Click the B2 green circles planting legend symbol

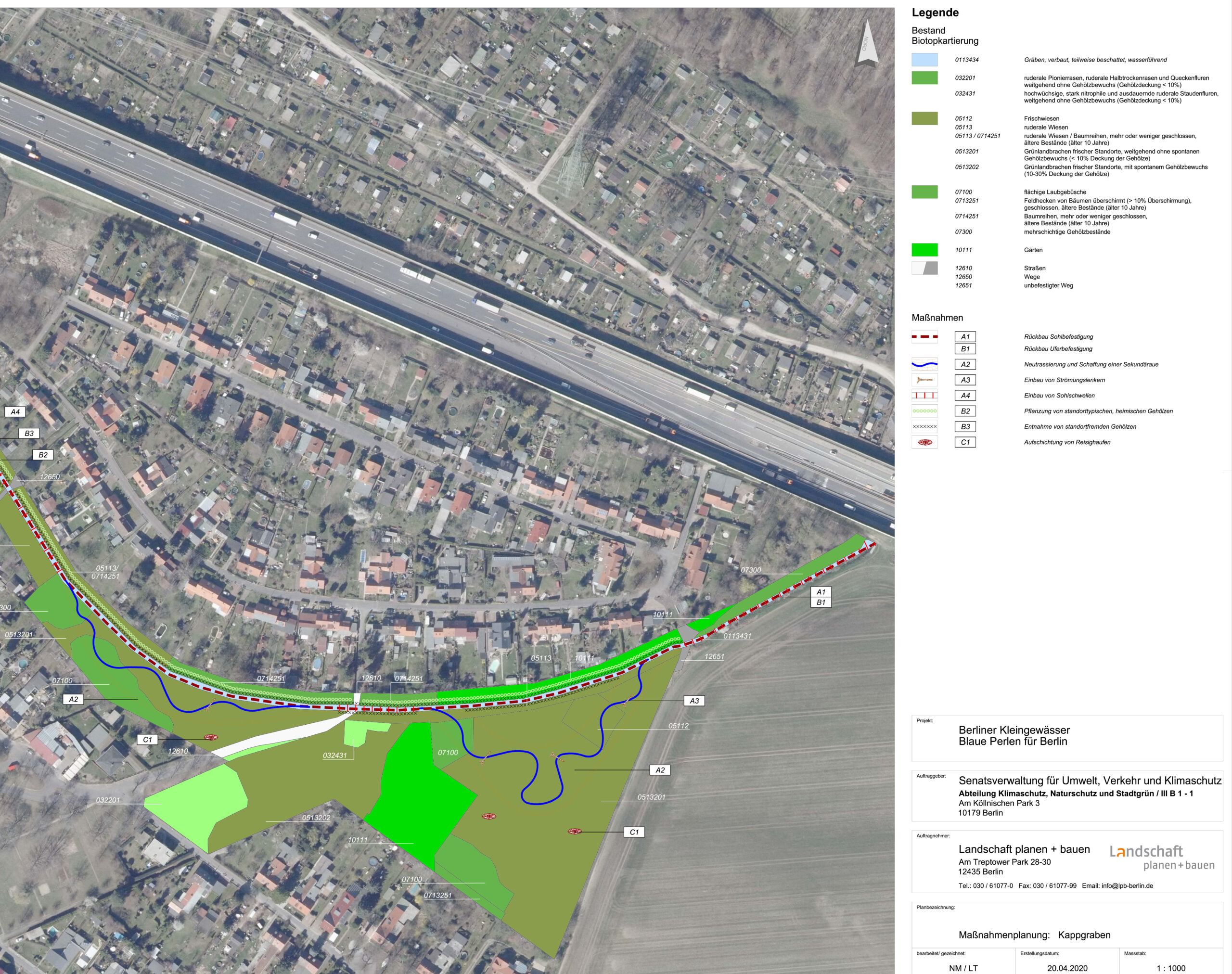(x=924, y=410)
